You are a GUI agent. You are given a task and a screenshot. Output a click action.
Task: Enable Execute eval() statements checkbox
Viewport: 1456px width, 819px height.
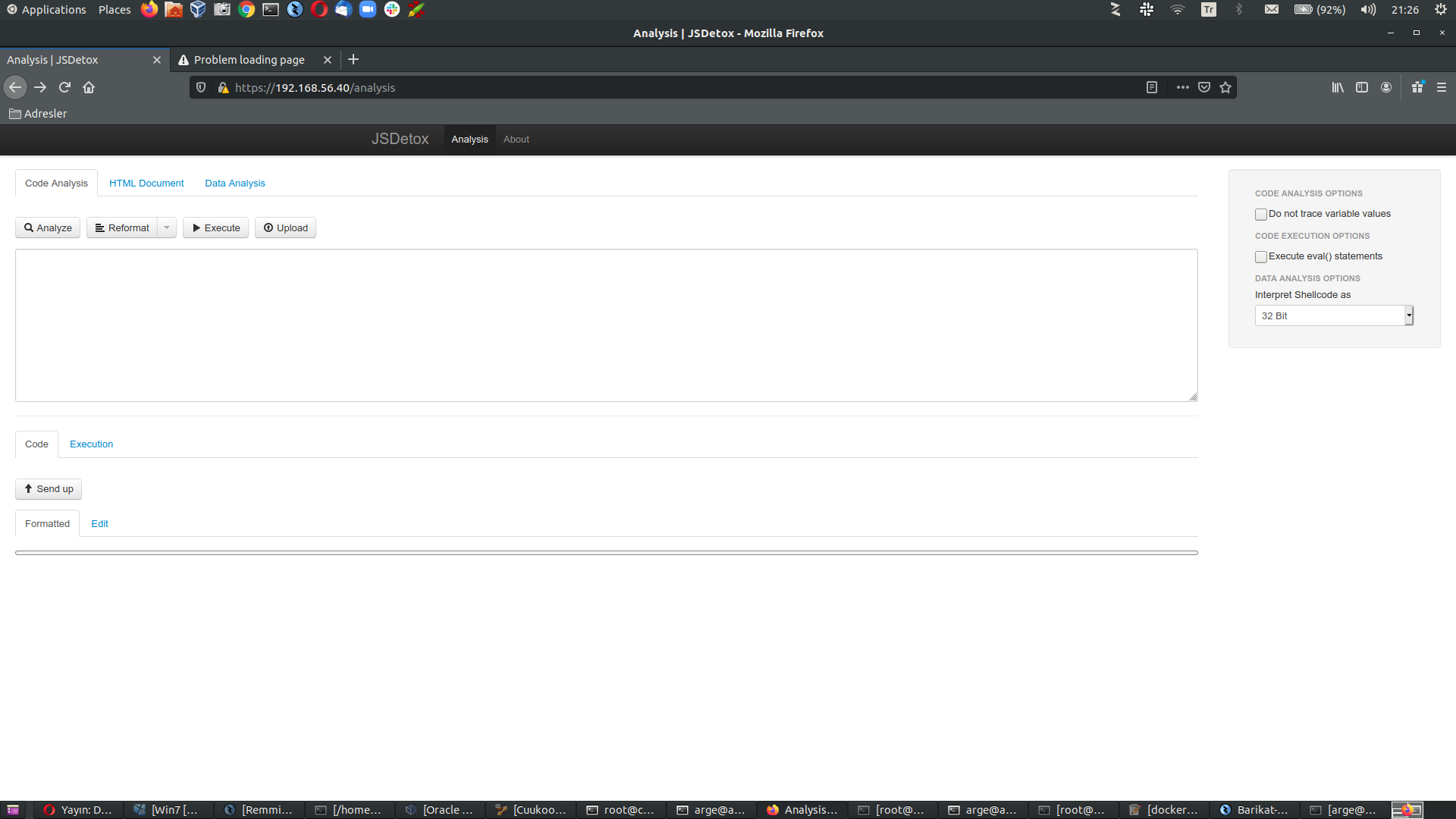point(1261,256)
